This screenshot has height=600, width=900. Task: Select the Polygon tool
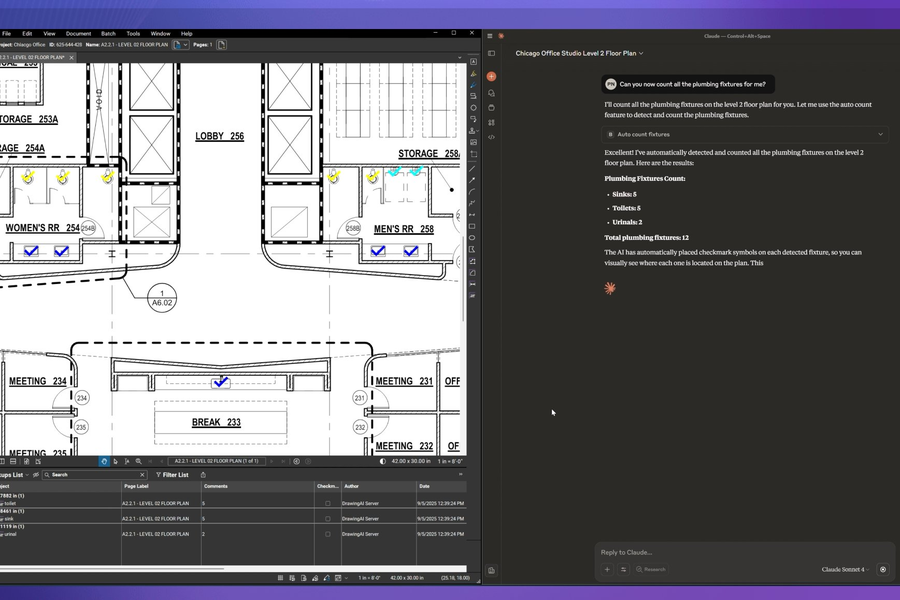tap(472, 249)
